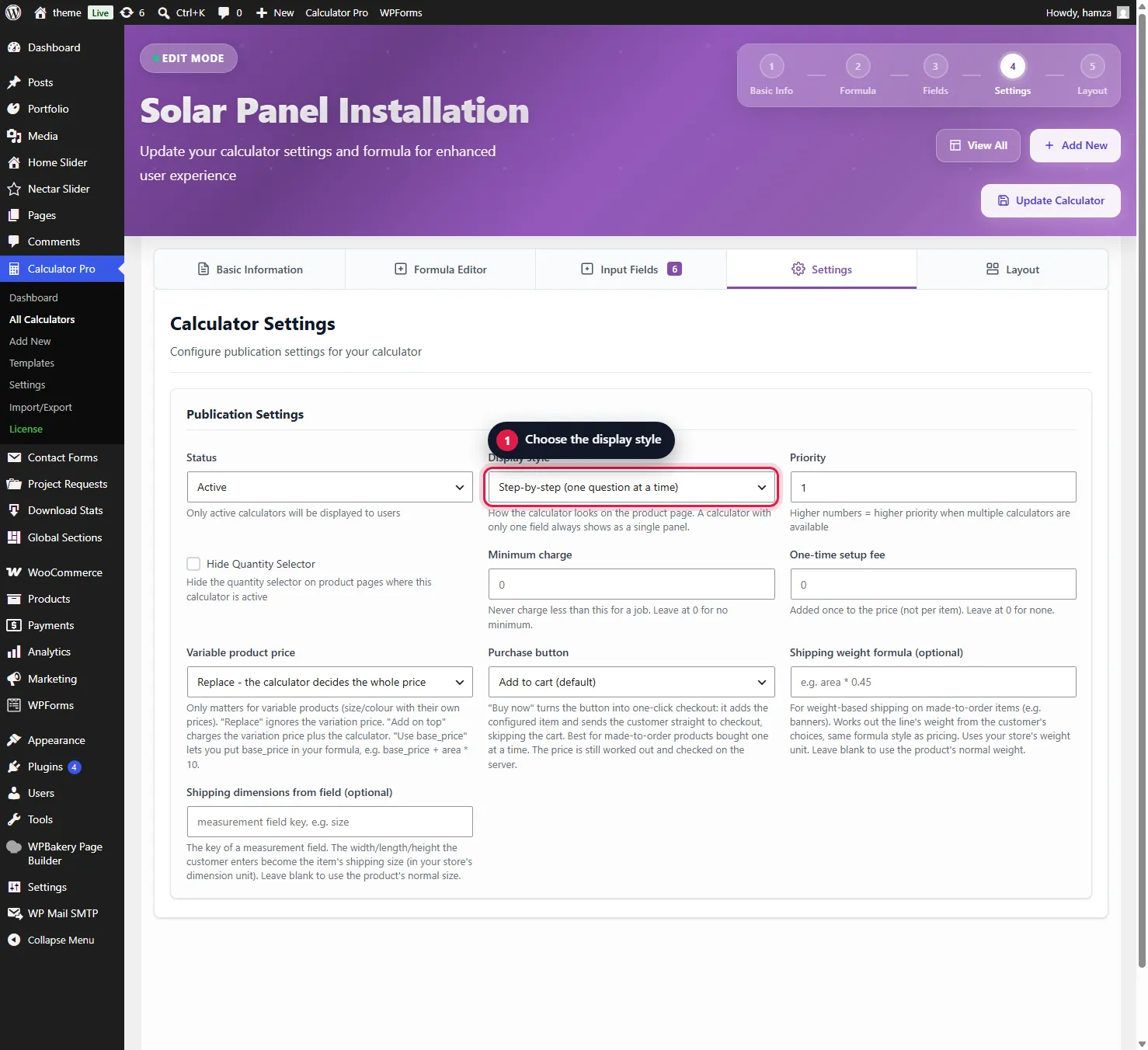Click the Pages icon in sidebar
The width and height of the screenshot is (1148, 1050).
click(14, 215)
